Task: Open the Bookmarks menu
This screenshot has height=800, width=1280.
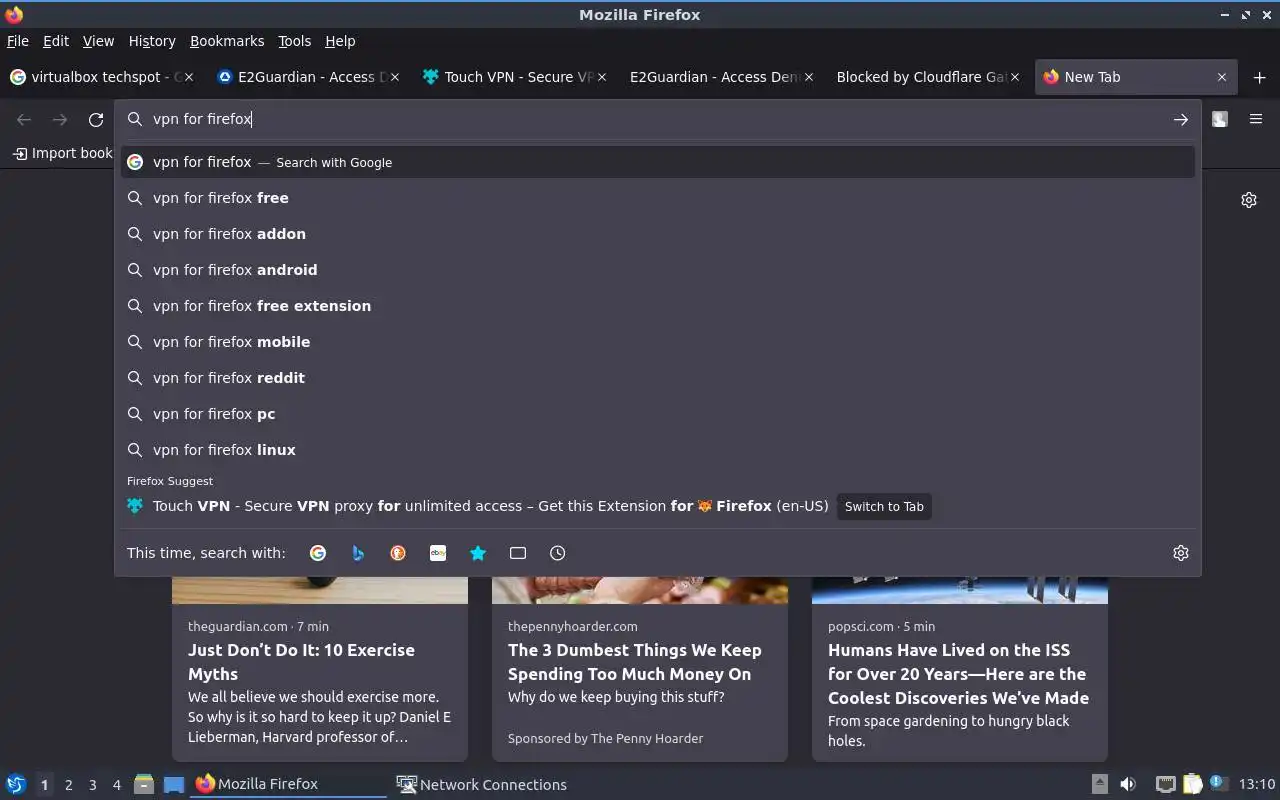Action: point(227,41)
